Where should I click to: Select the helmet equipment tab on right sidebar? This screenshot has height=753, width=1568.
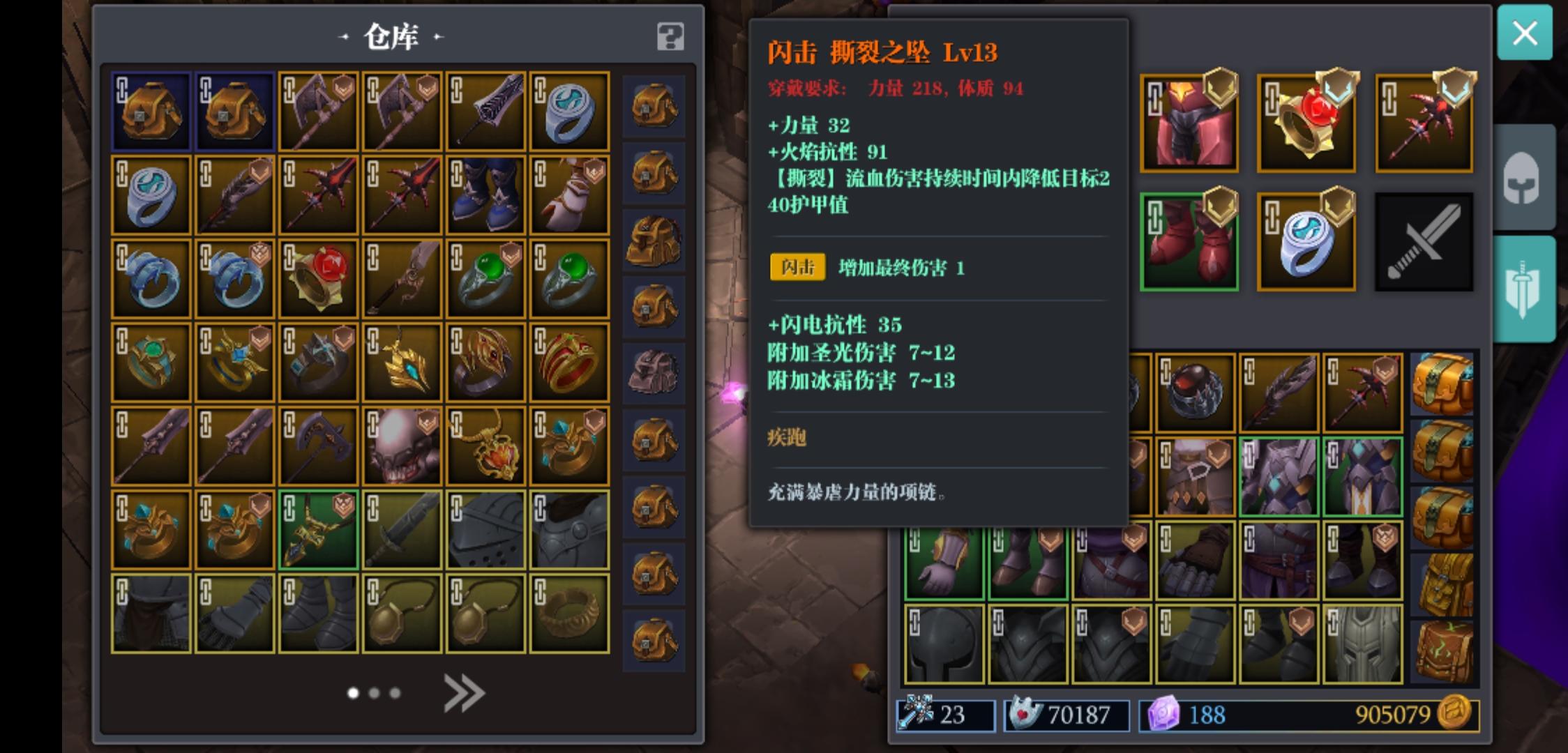[1525, 177]
